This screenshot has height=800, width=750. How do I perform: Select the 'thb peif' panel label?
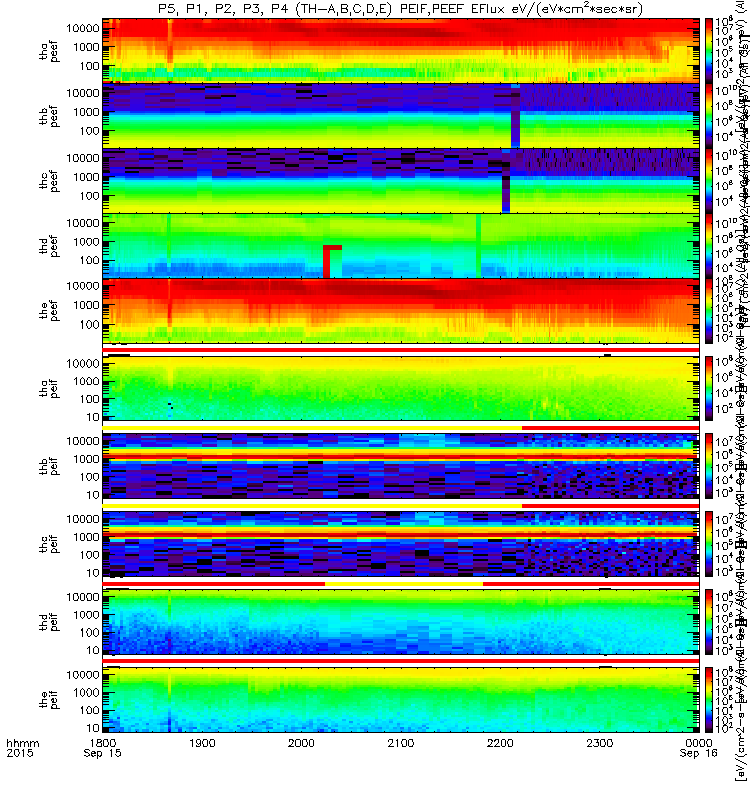pyautogui.click(x=49, y=466)
